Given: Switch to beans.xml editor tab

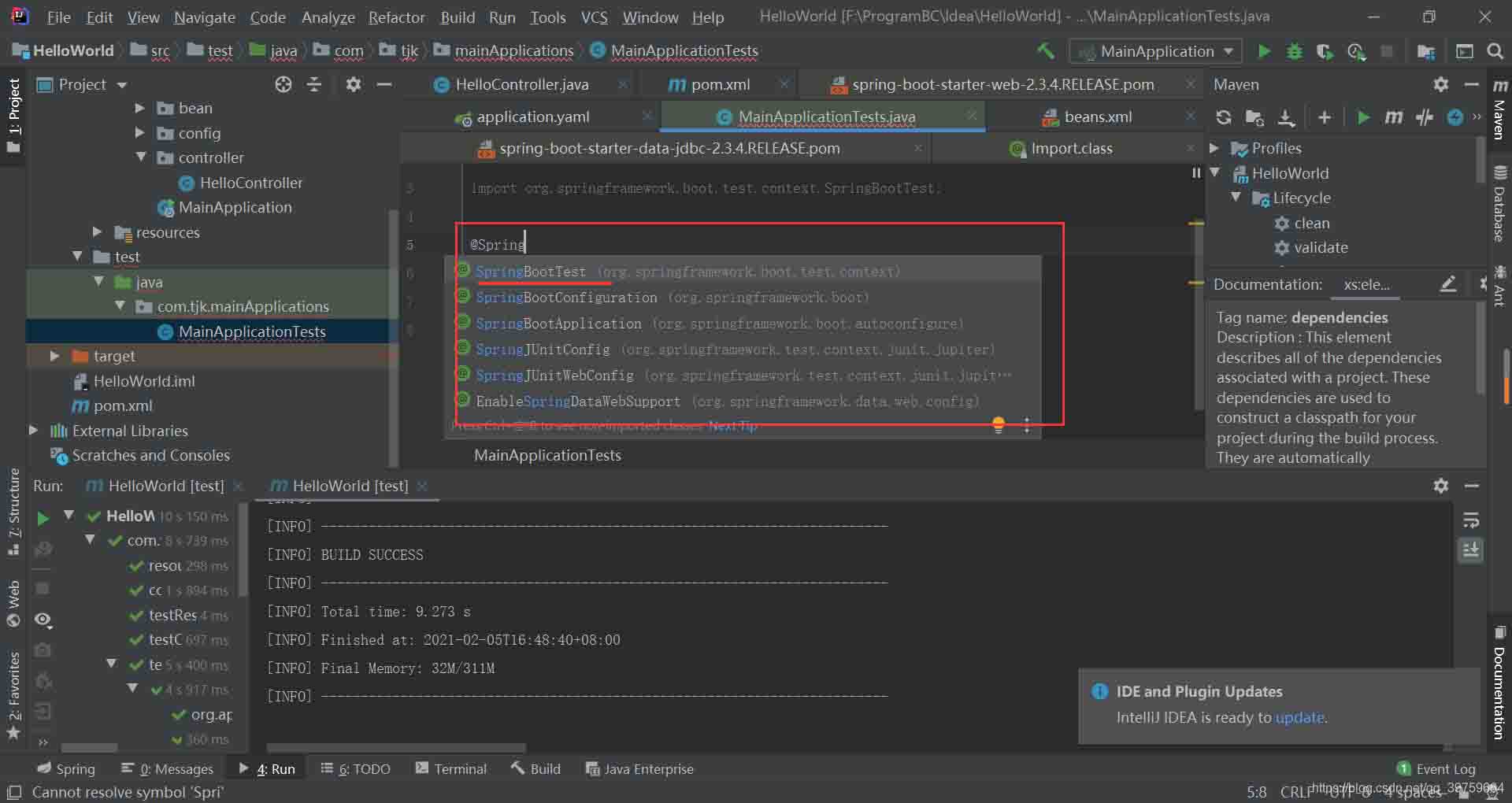Looking at the screenshot, I should [1098, 117].
